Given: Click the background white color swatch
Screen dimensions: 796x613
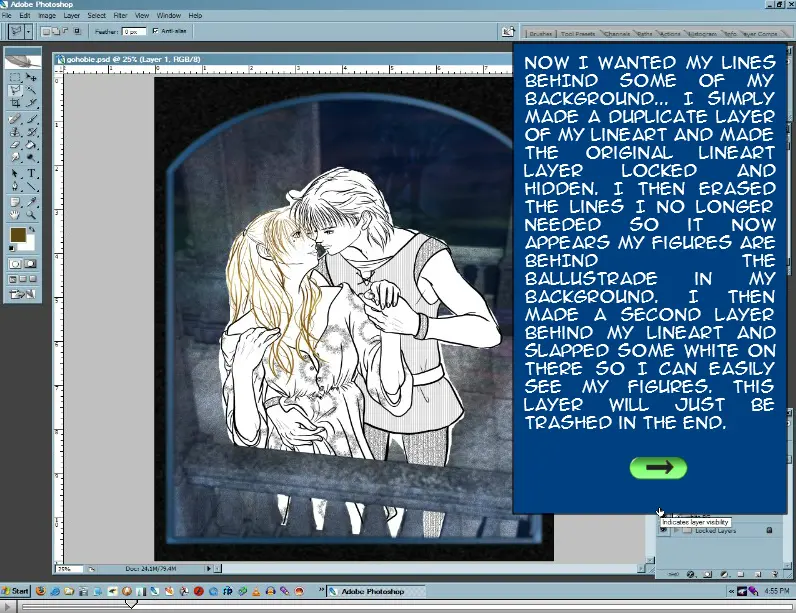Looking at the screenshot, I should point(29,245).
